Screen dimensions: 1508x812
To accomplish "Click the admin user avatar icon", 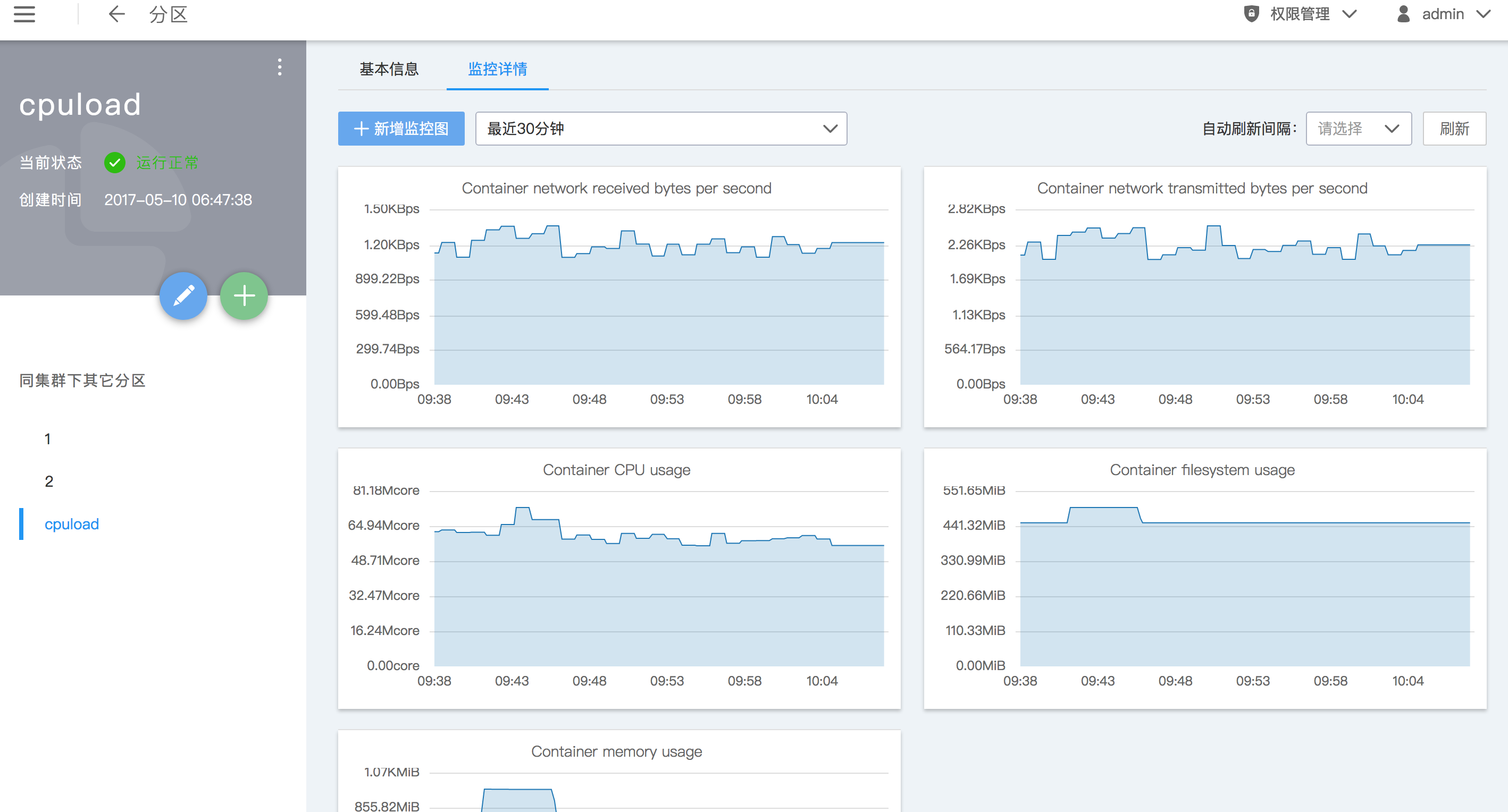I will point(1403,14).
